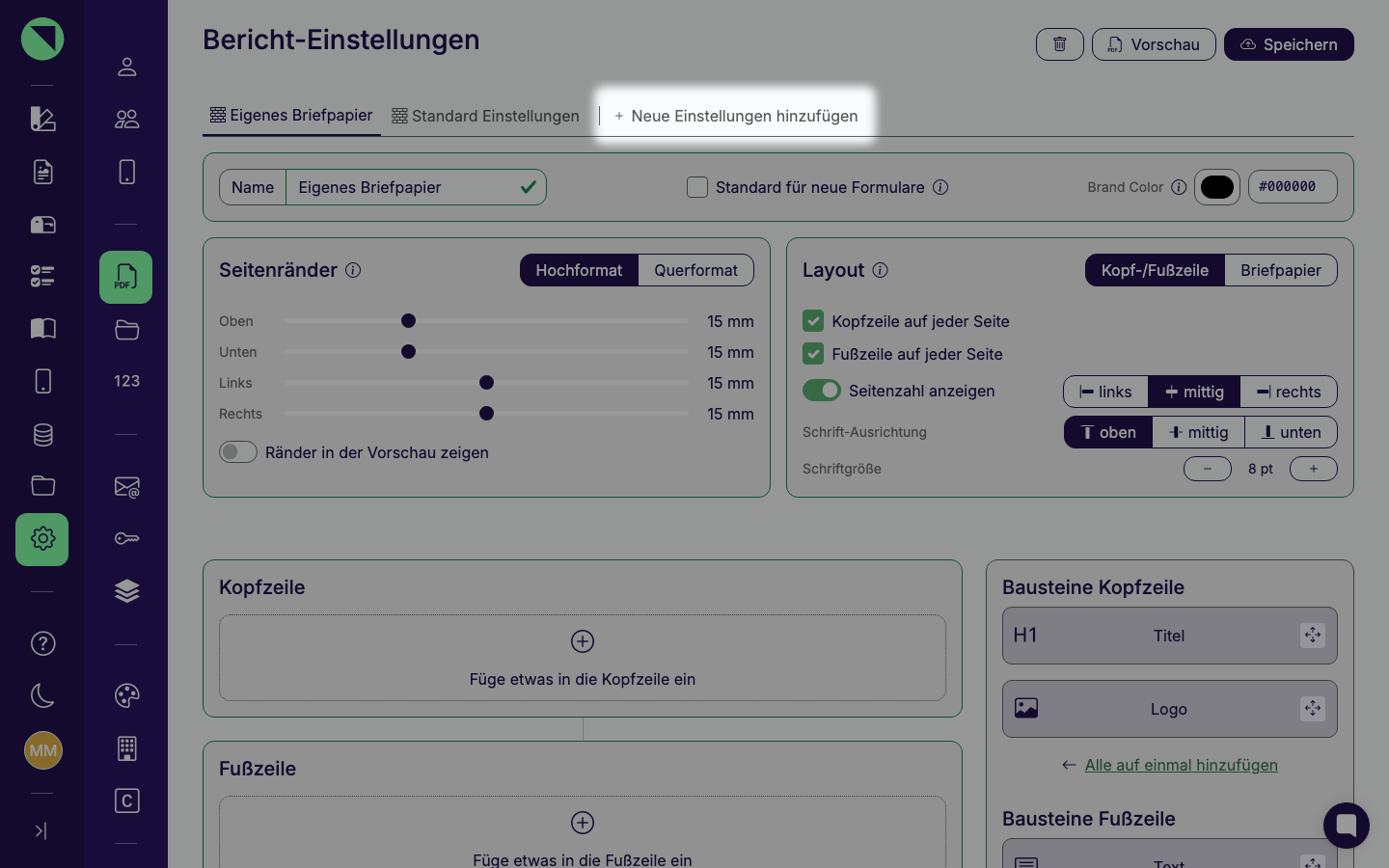Viewport: 1389px width, 868px height.
Task: Click the Name input field
Action: (x=416, y=187)
